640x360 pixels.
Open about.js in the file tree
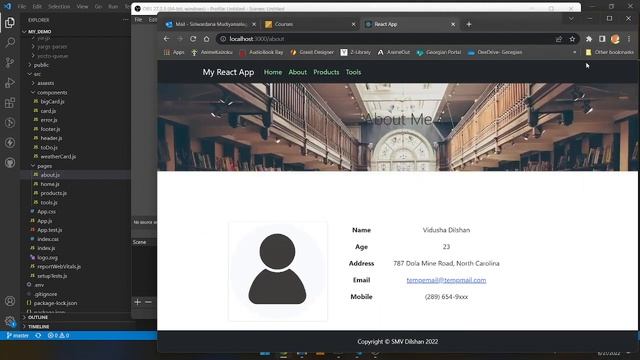click(50, 175)
